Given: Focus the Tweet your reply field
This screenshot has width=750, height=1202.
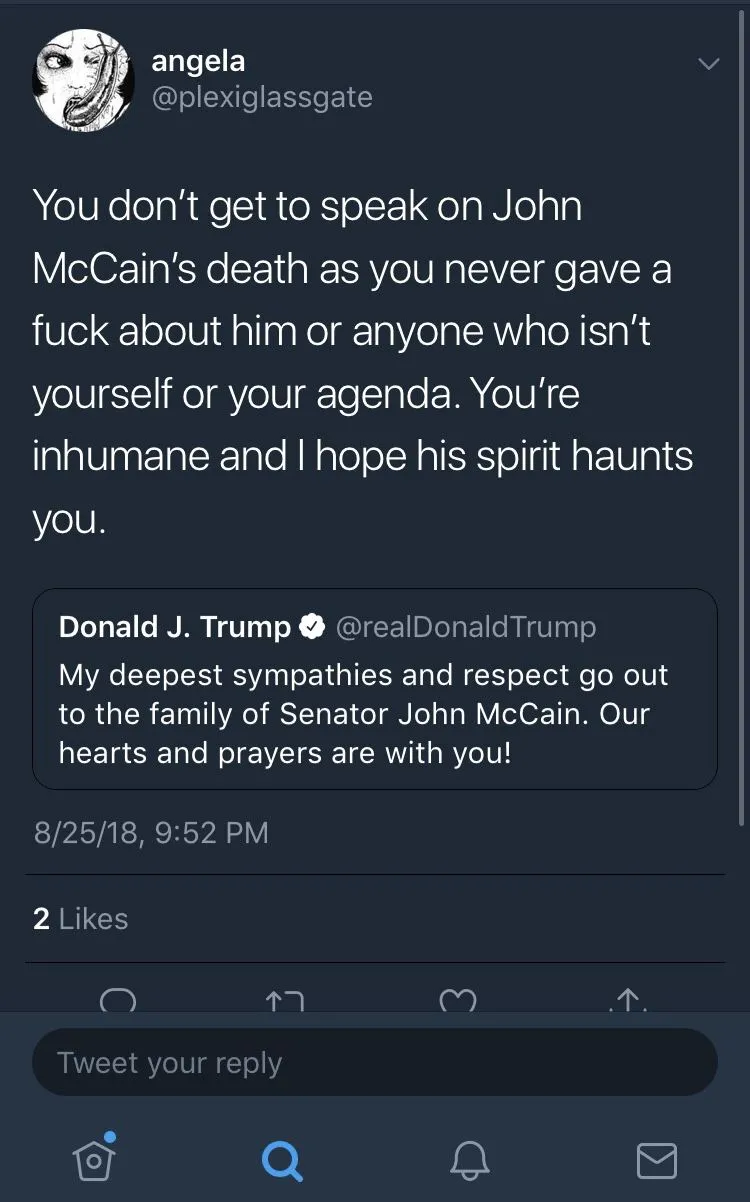Looking at the screenshot, I should tap(375, 1062).
